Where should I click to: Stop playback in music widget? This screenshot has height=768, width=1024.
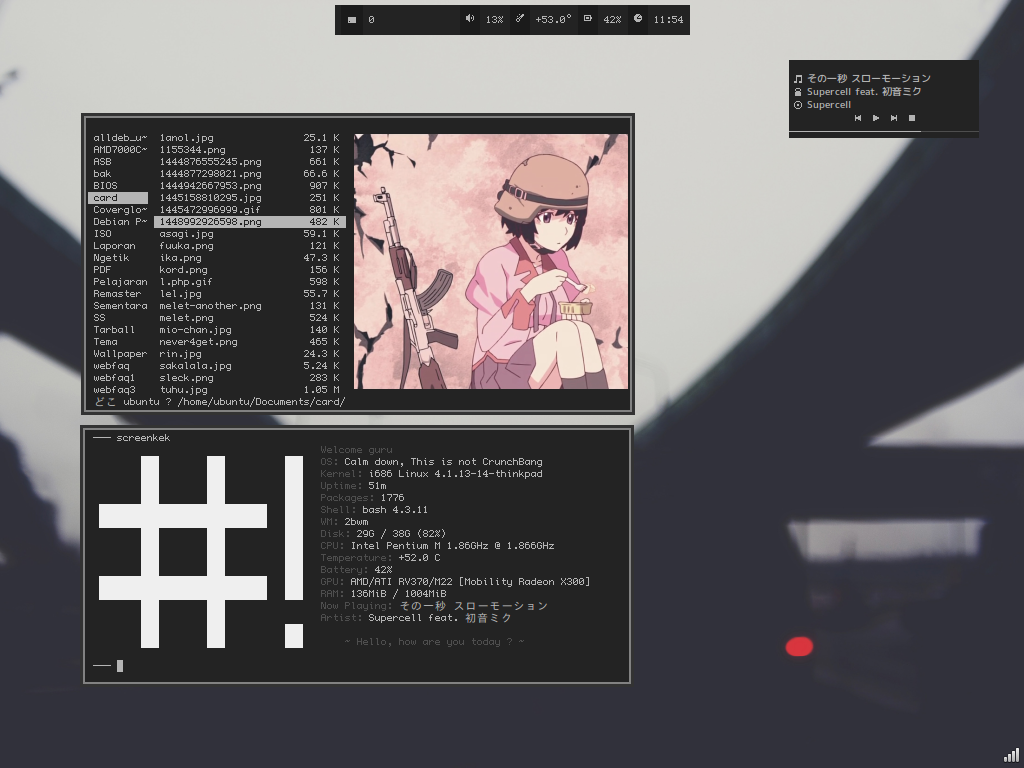pyautogui.click(x=912, y=118)
